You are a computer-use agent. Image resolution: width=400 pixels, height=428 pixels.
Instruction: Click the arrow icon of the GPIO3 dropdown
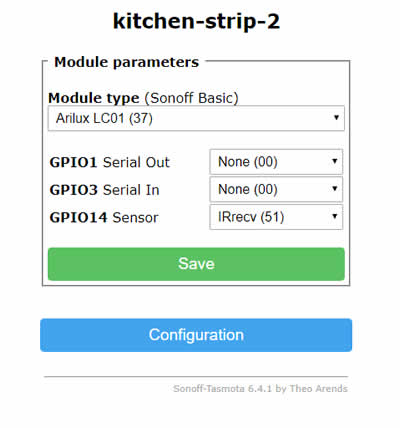point(334,189)
